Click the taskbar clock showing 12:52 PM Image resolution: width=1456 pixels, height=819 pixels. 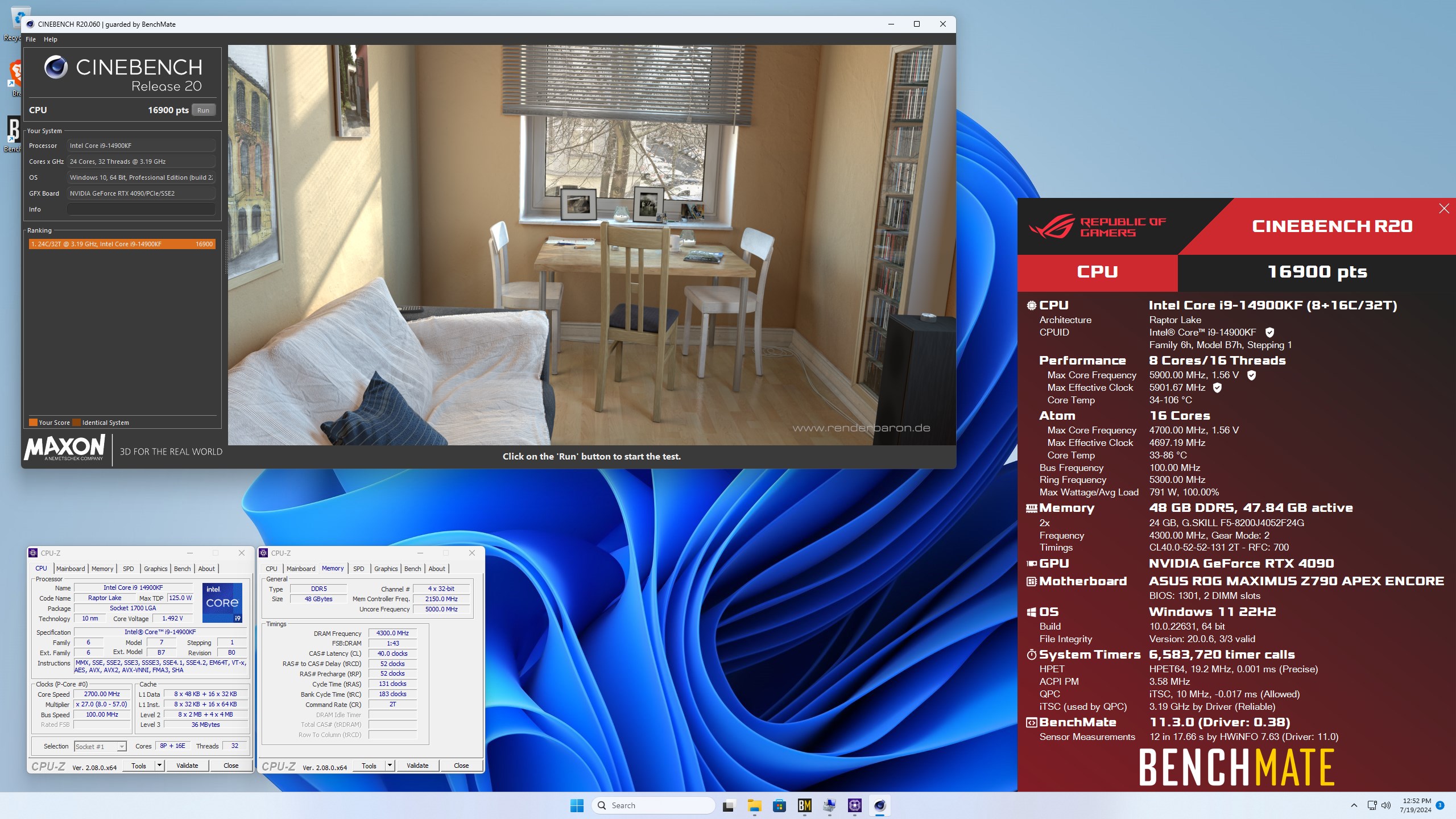(1416, 805)
